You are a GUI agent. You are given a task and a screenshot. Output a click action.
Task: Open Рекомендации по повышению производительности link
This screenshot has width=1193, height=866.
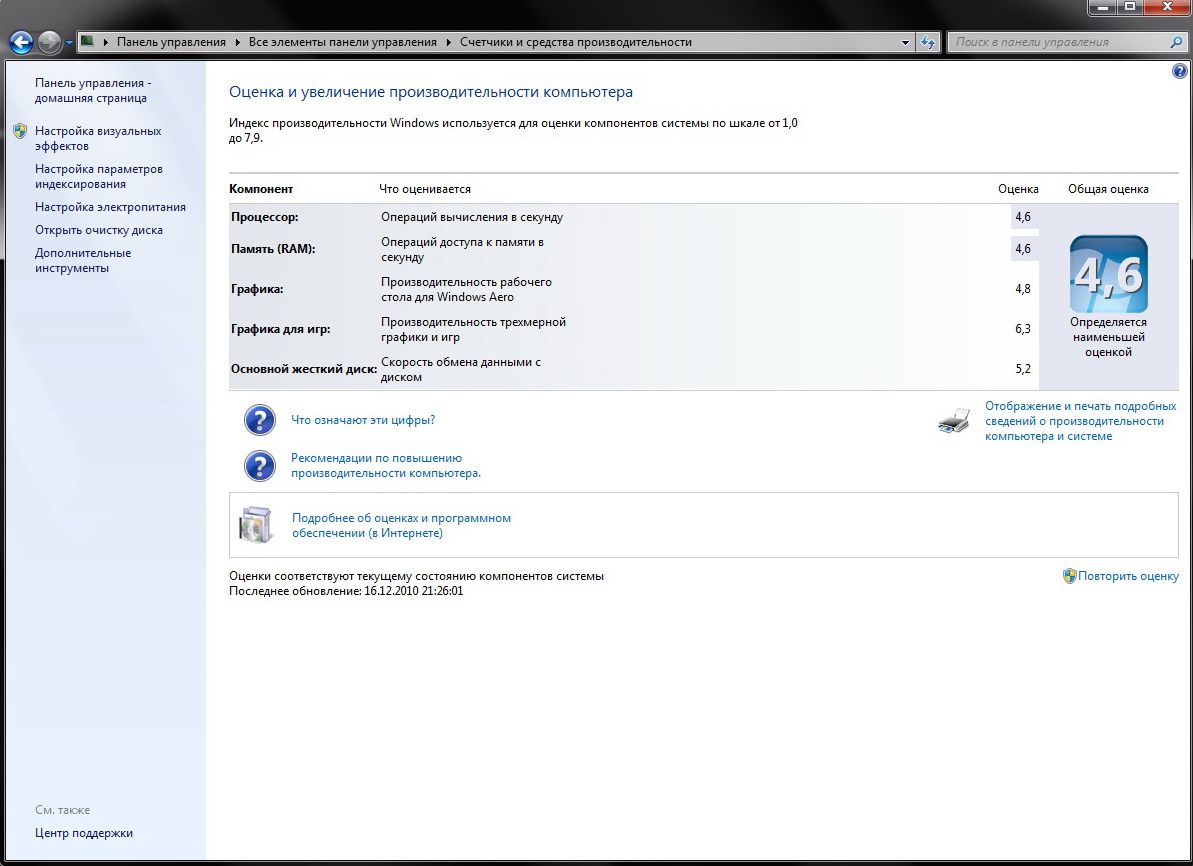[x=386, y=466]
